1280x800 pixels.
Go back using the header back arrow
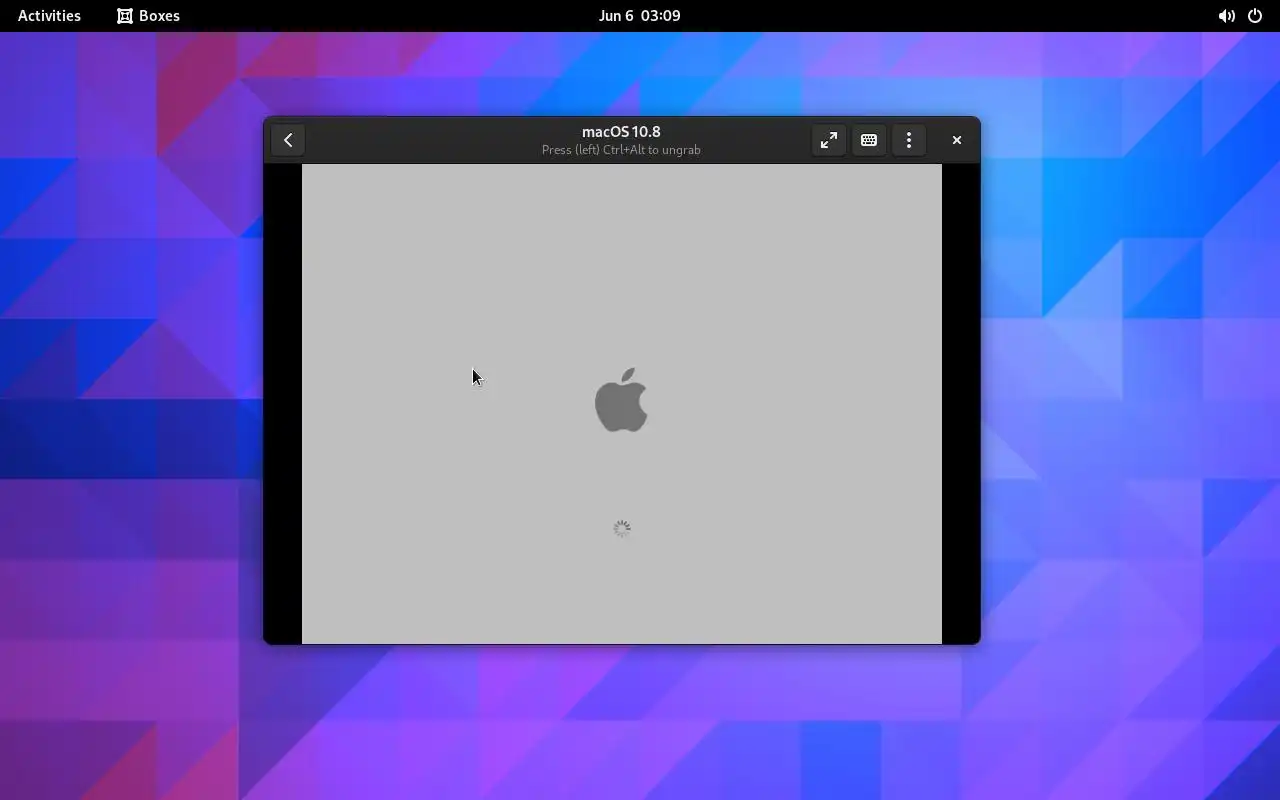tap(288, 140)
